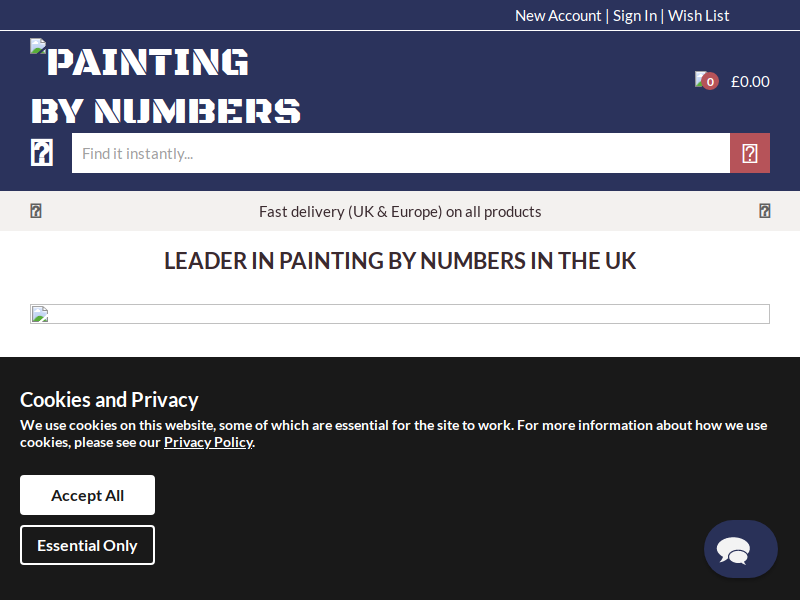Click the Cookies and Privacy heading
Screen dimensions: 800x600
coord(109,399)
